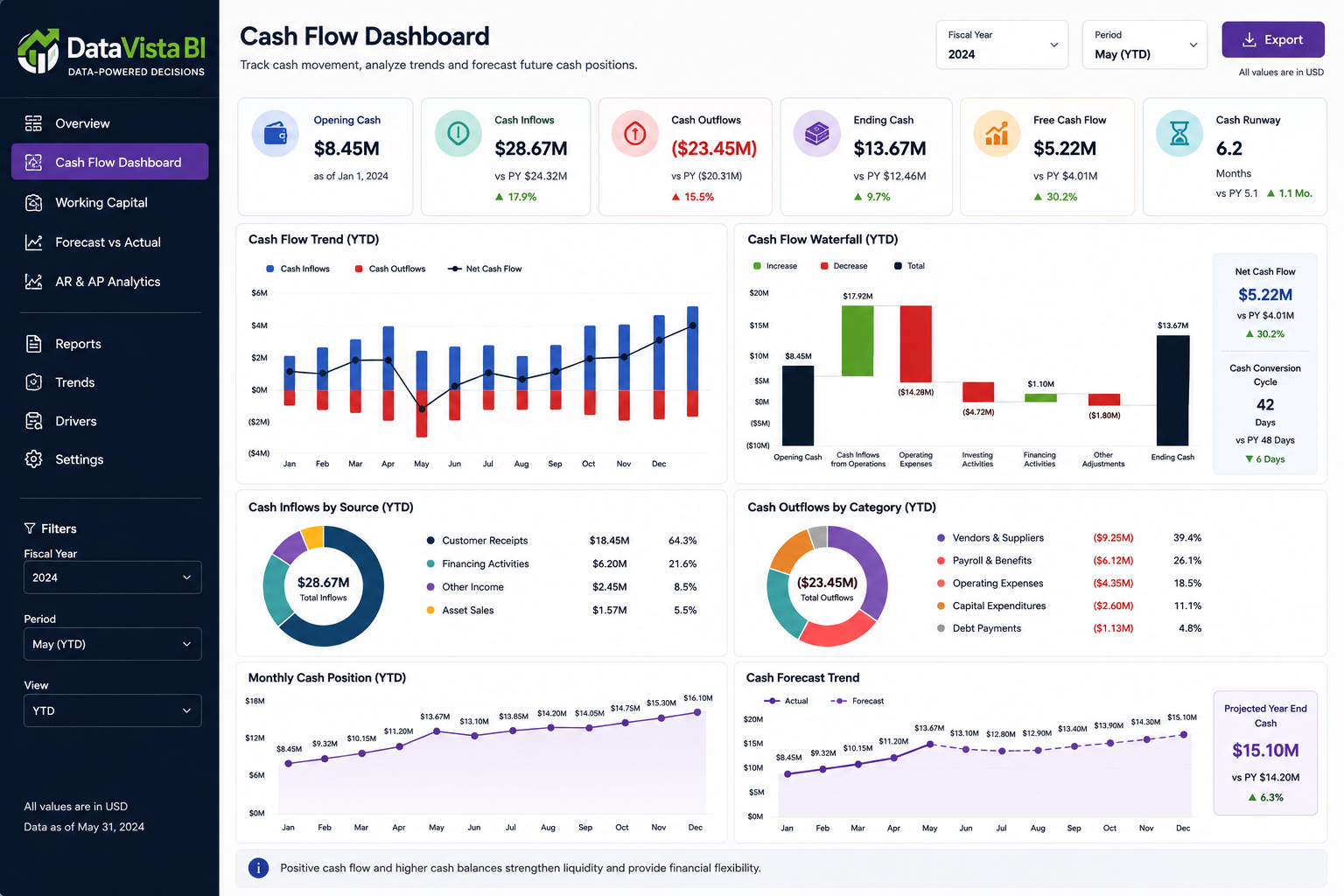Expand sidebar Fiscal Year 2024 dropdown
This screenshot has width=1344, height=896.
click(x=112, y=577)
